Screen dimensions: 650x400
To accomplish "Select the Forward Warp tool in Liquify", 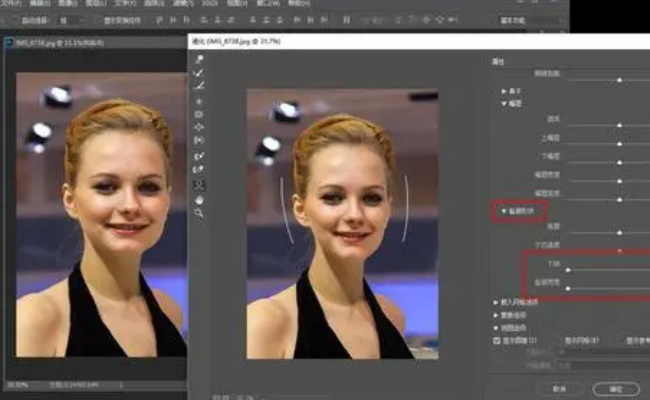I will 199,59.
